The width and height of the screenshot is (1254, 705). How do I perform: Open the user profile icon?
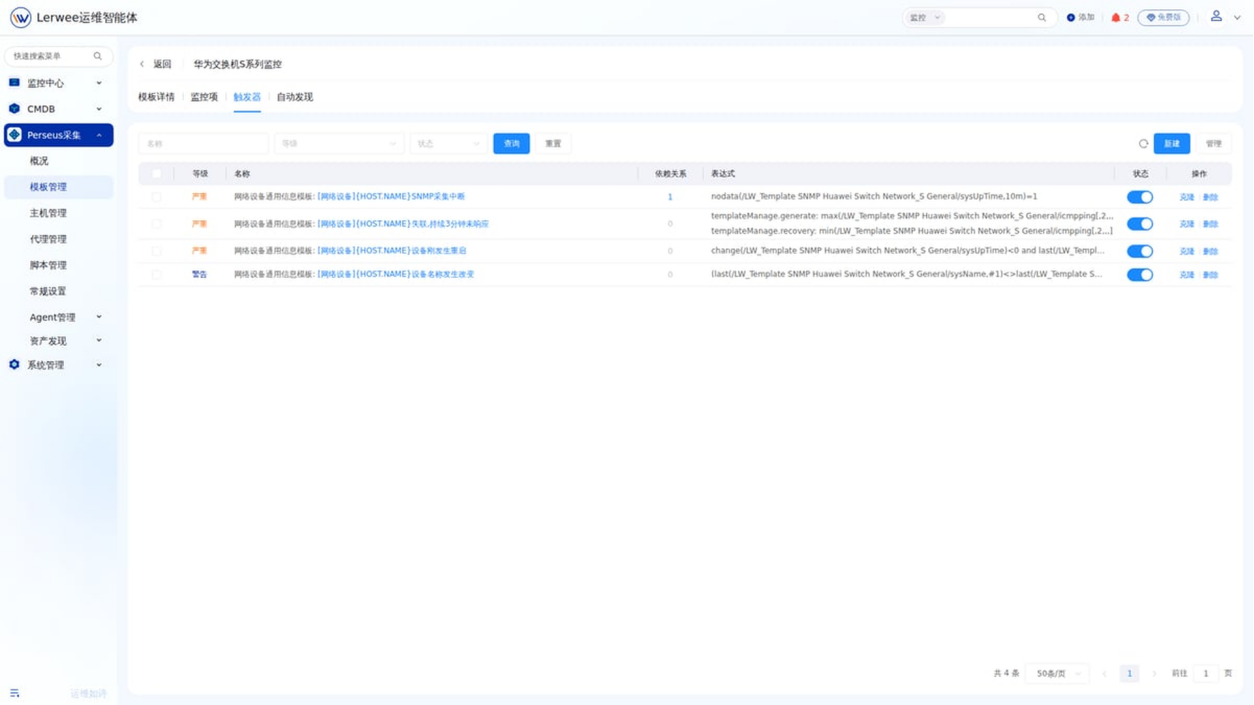coord(1216,16)
